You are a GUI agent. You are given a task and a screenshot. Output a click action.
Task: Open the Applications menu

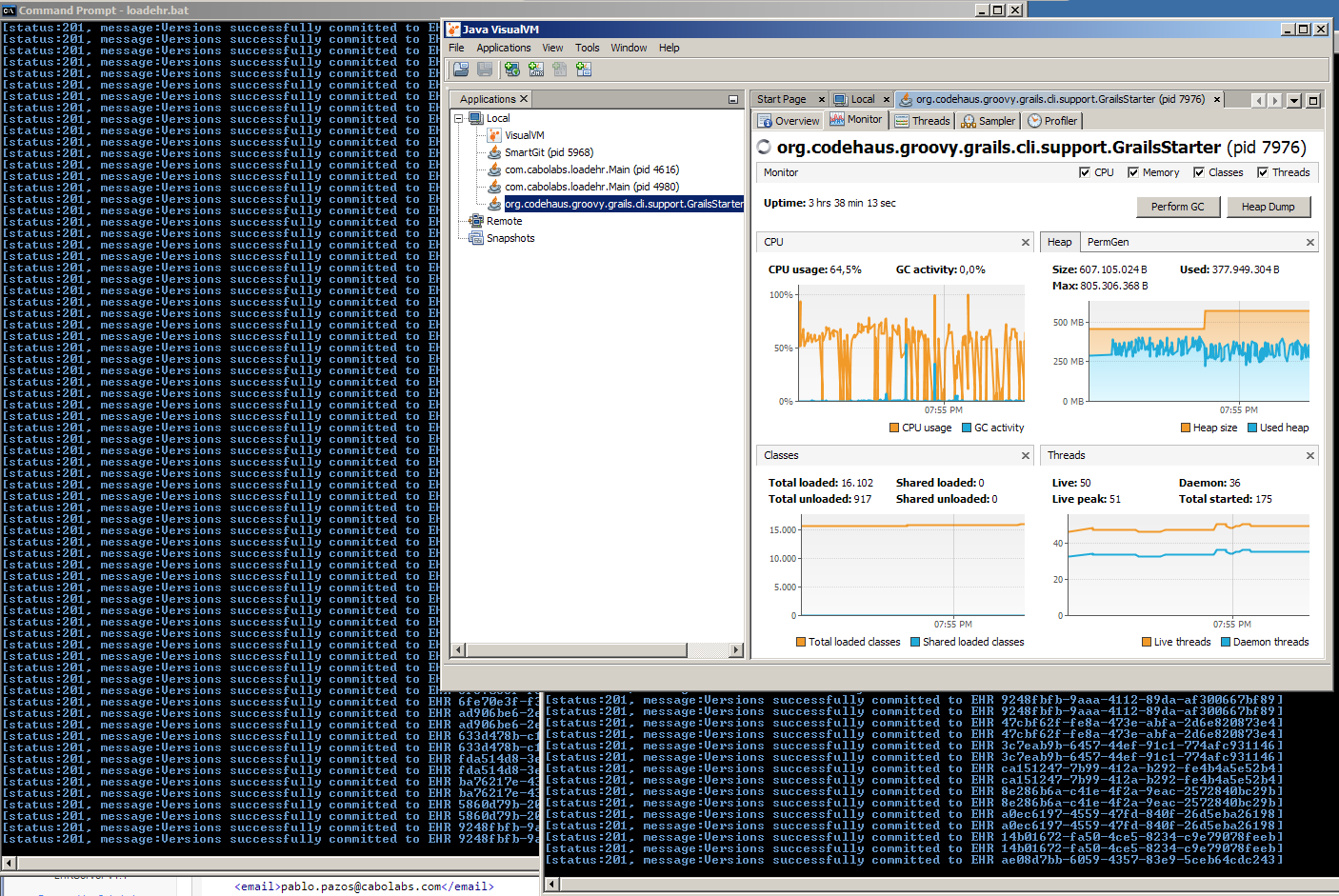tap(504, 48)
